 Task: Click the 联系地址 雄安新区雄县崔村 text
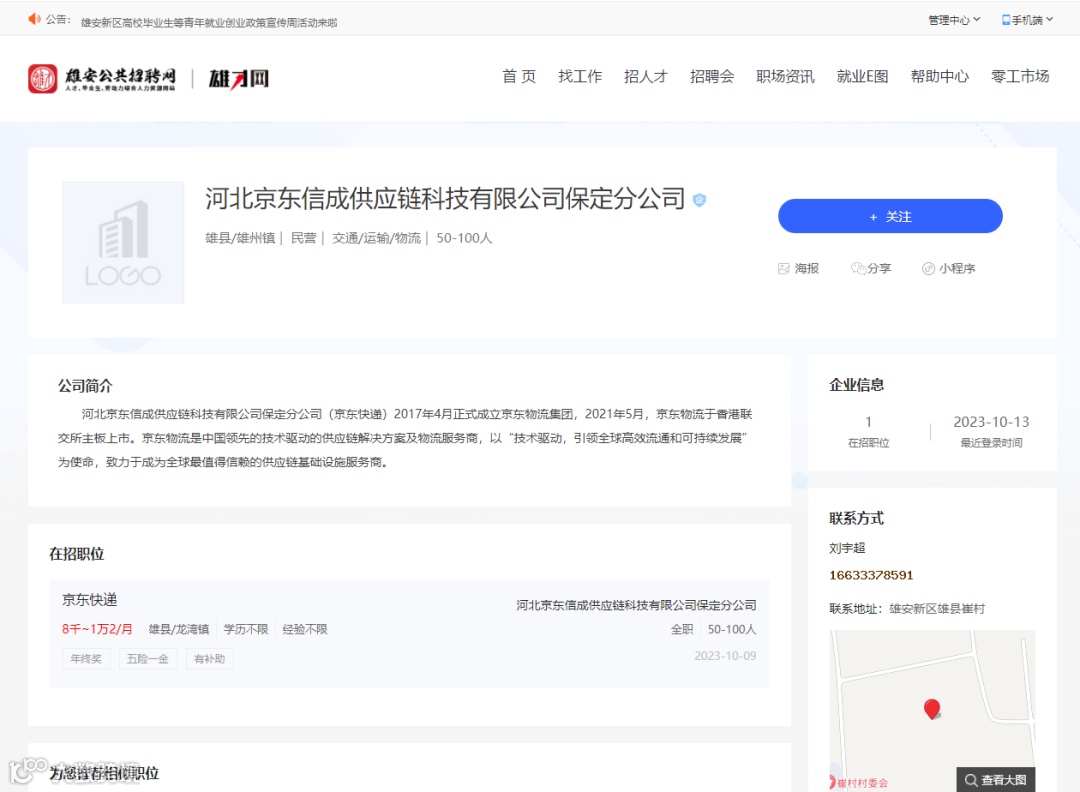click(906, 609)
